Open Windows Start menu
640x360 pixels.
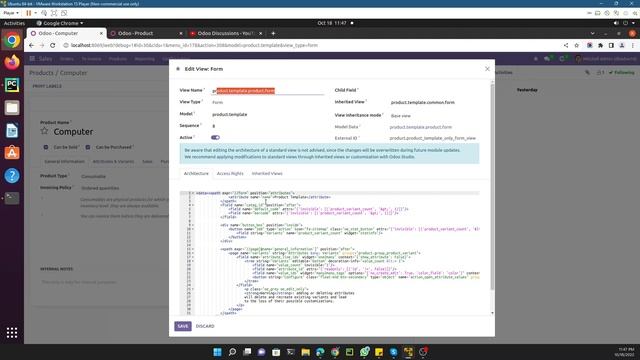pos(218,352)
